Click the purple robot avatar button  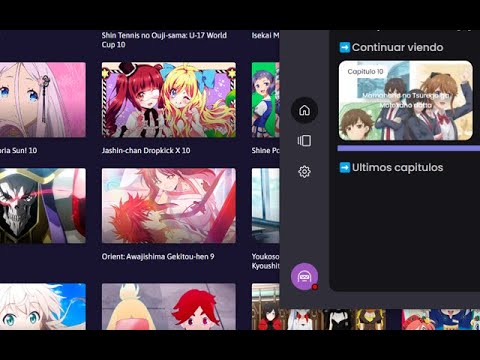point(304,276)
